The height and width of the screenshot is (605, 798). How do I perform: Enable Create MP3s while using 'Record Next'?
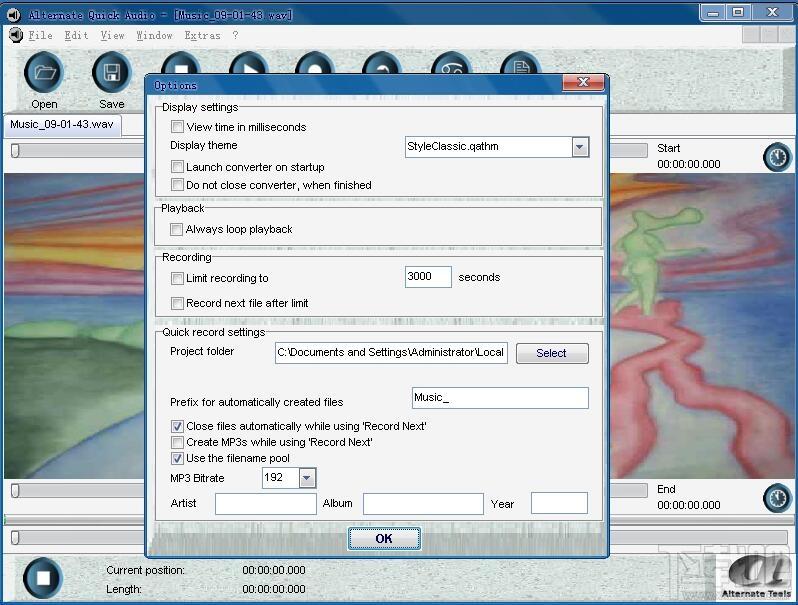pyautogui.click(x=178, y=442)
